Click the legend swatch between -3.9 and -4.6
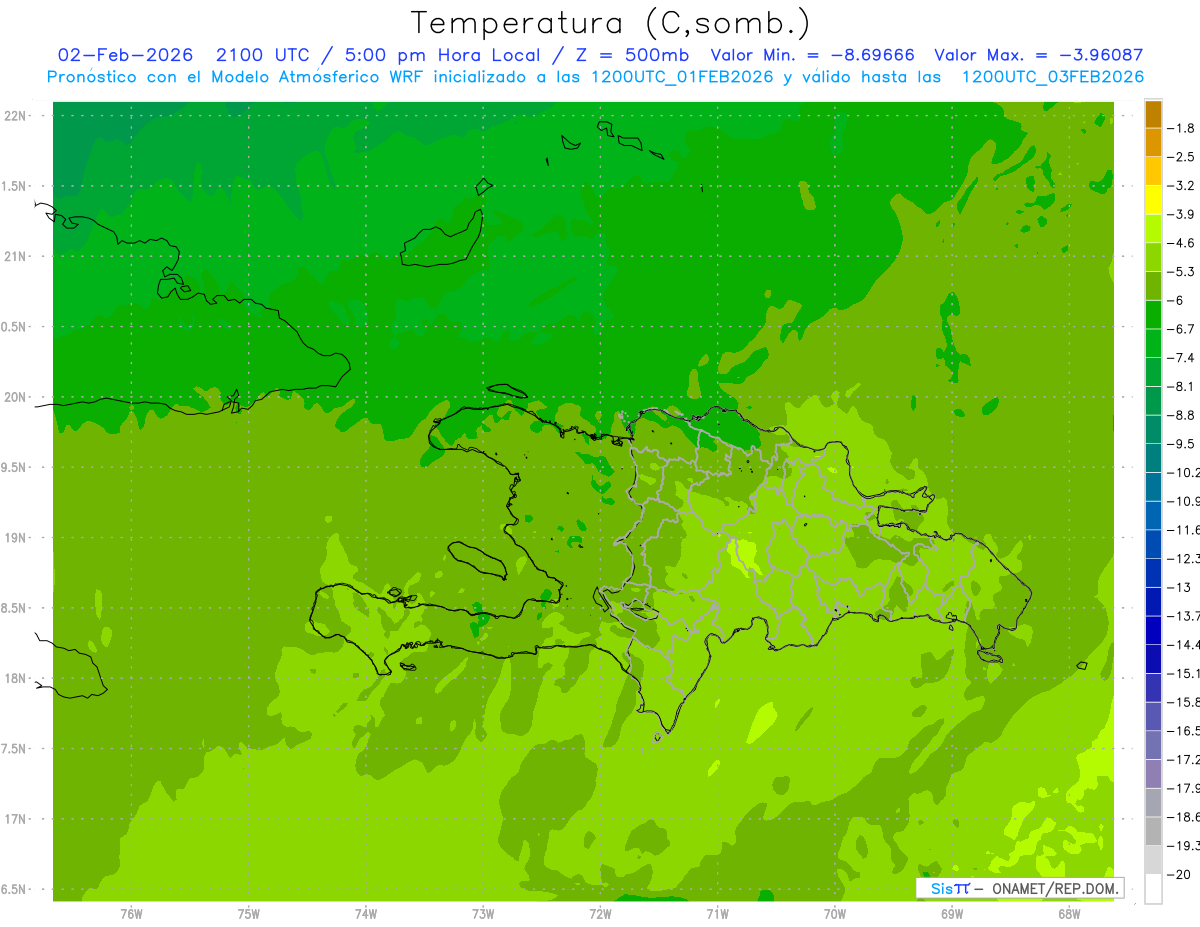The image size is (1200, 927). (1152, 229)
